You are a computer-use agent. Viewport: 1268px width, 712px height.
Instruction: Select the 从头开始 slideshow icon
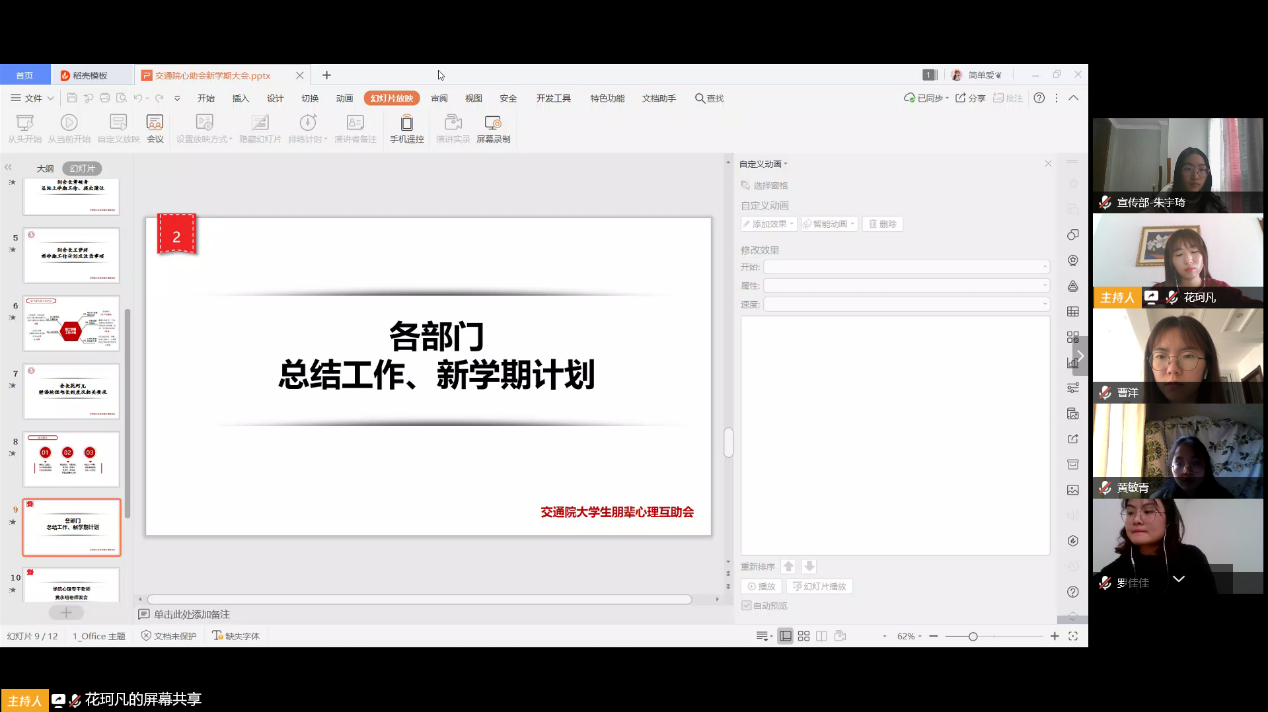24,129
